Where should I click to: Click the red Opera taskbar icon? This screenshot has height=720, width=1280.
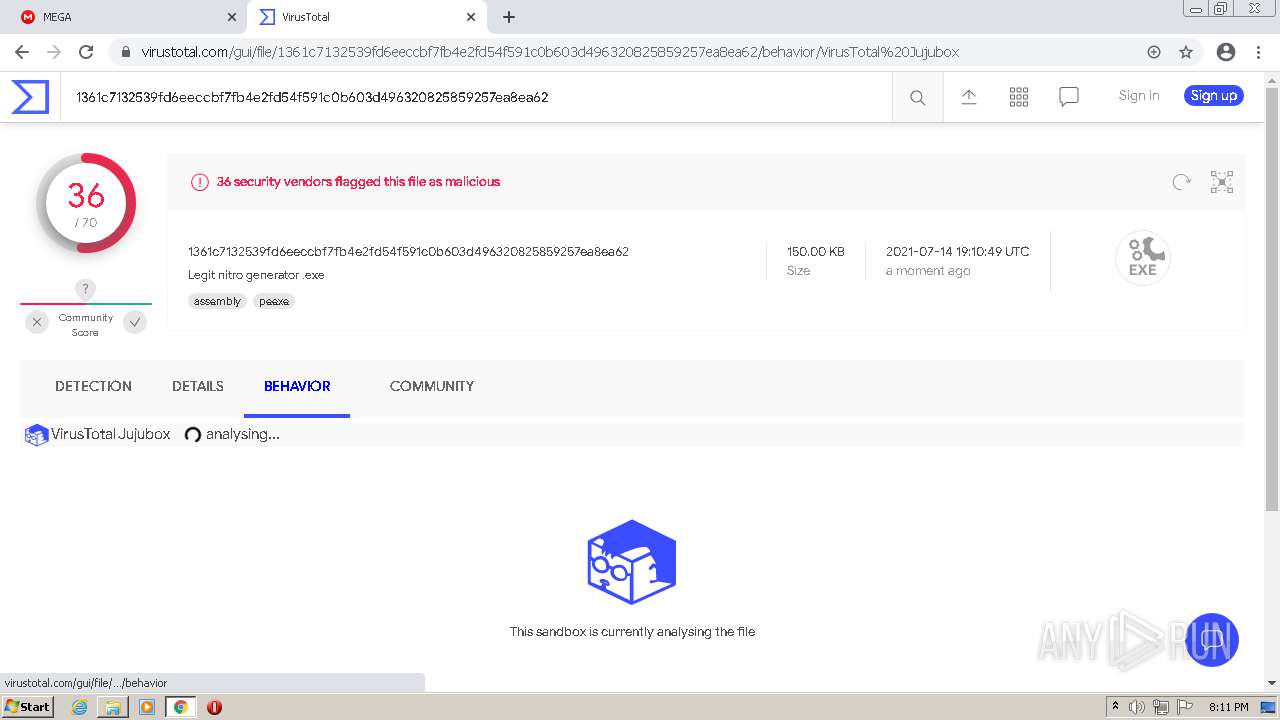click(x=214, y=707)
